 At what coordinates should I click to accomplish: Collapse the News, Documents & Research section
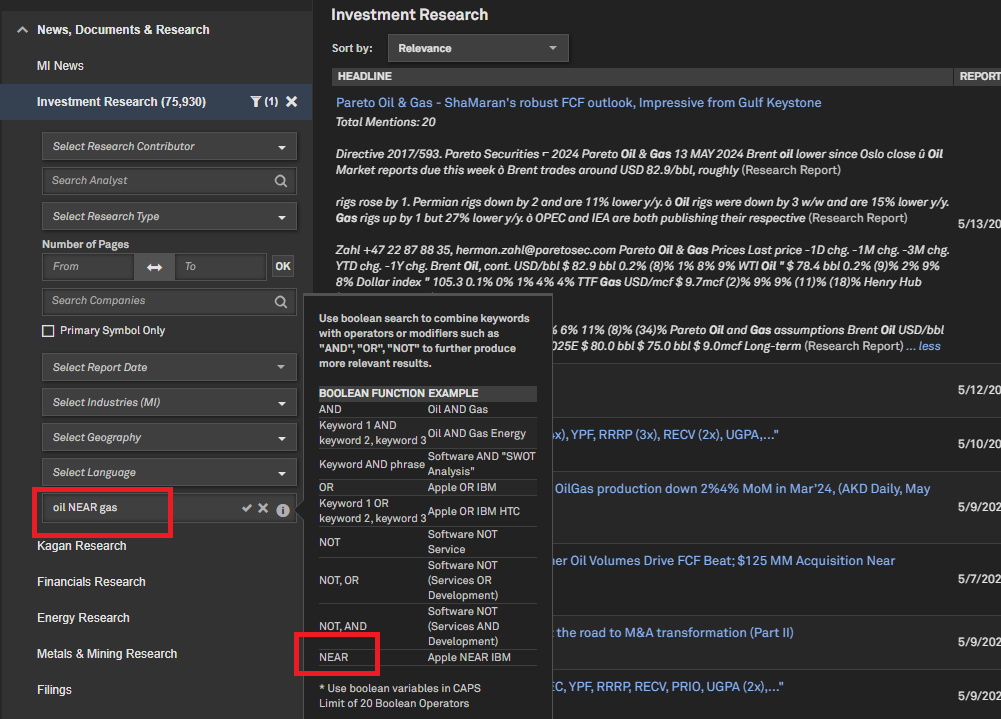pyautogui.click(x=22, y=30)
